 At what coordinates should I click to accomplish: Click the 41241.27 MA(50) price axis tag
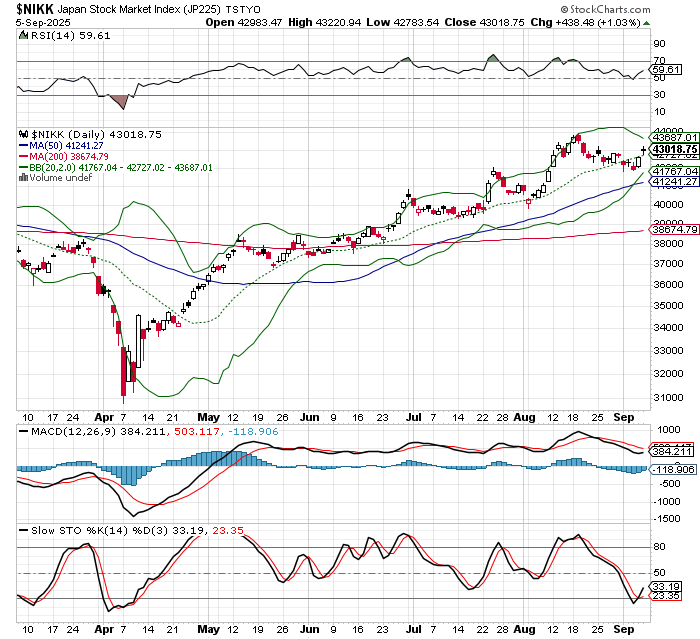tap(673, 181)
